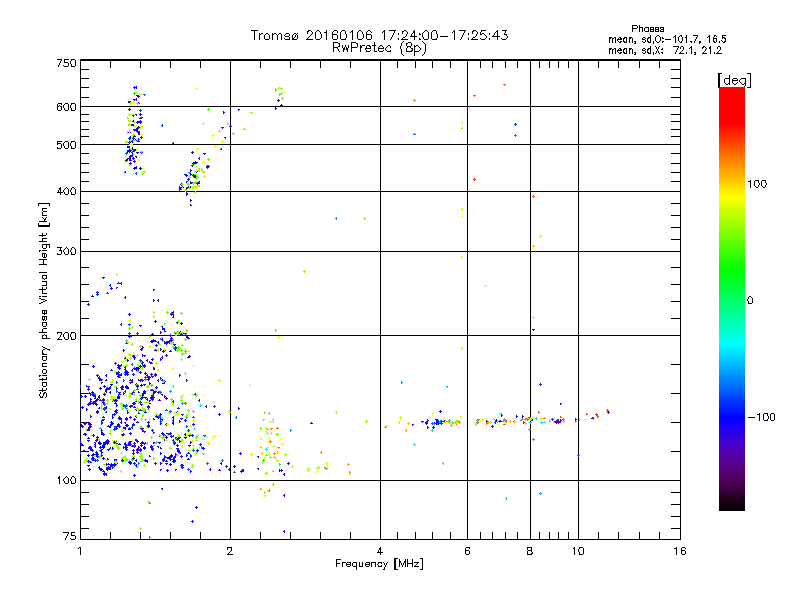Click the colorbar label '0'
Screen dimensions: 800x600
coord(750,301)
